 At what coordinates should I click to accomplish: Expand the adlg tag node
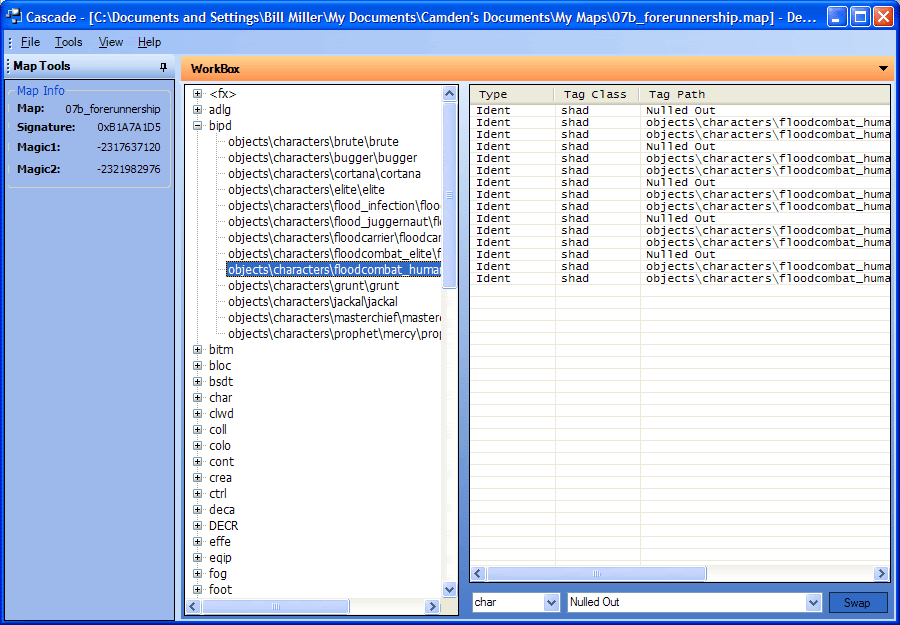click(197, 110)
